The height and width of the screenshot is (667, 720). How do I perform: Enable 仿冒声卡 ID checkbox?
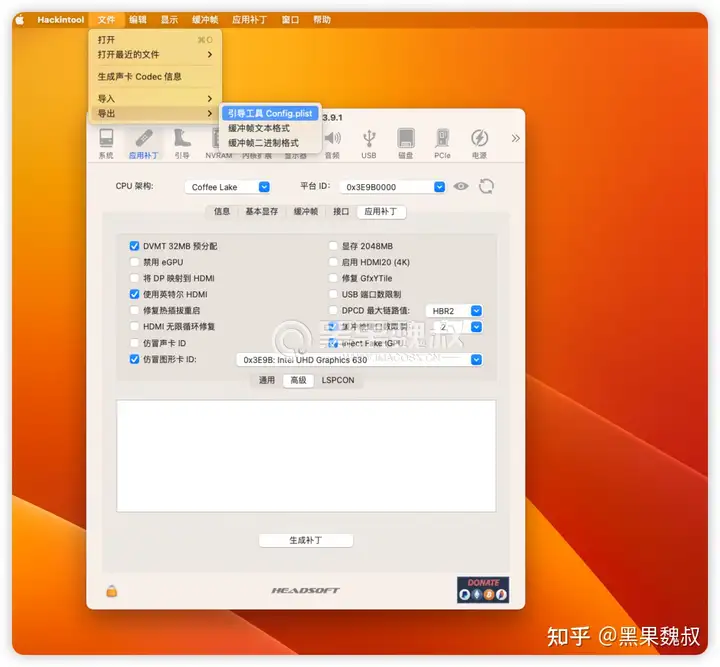[x=134, y=343]
